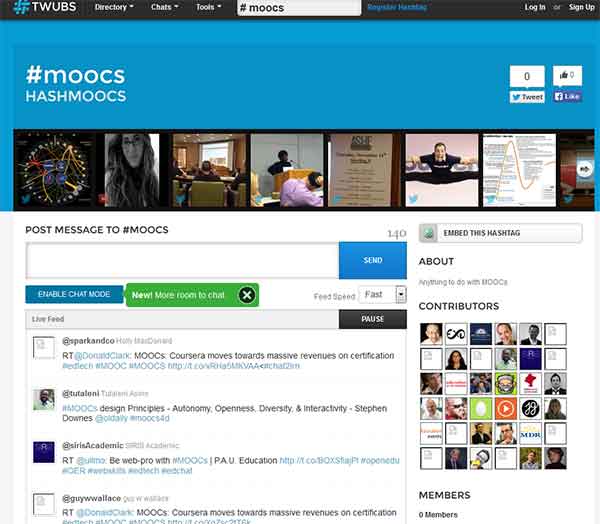600x524 pixels.
Task: Click the @DonaldClark mention in sparkandco tweet
Action: click(x=102, y=356)
